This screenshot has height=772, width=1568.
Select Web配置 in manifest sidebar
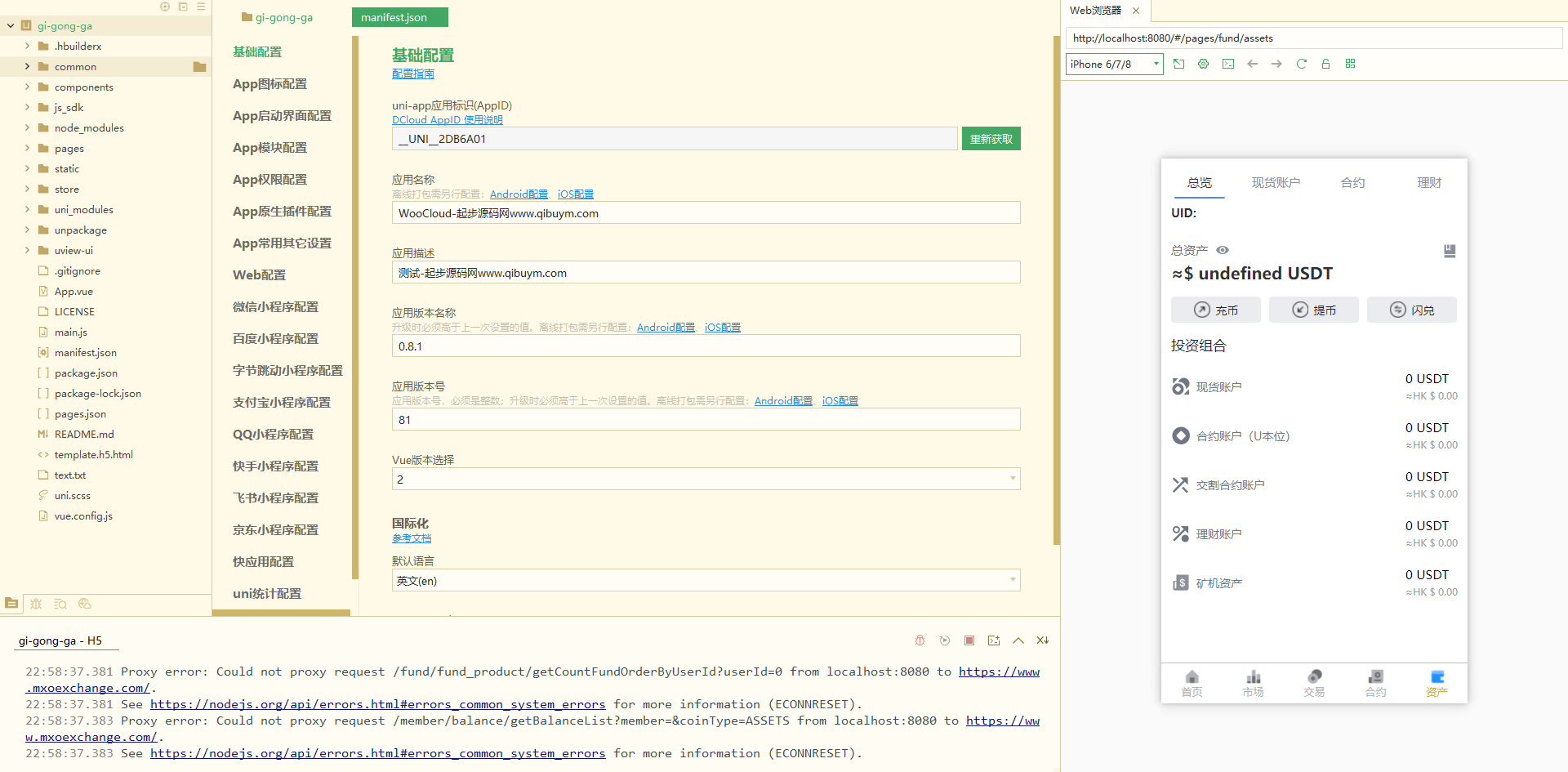point(259,275)
